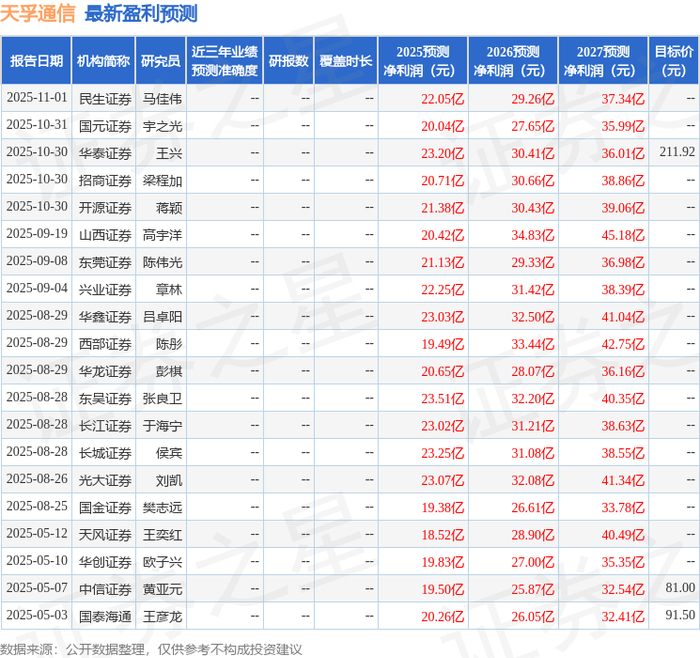The image size is (700, 658).
Task: Select the 光大证券 institution cell
Action: [105, 480]
